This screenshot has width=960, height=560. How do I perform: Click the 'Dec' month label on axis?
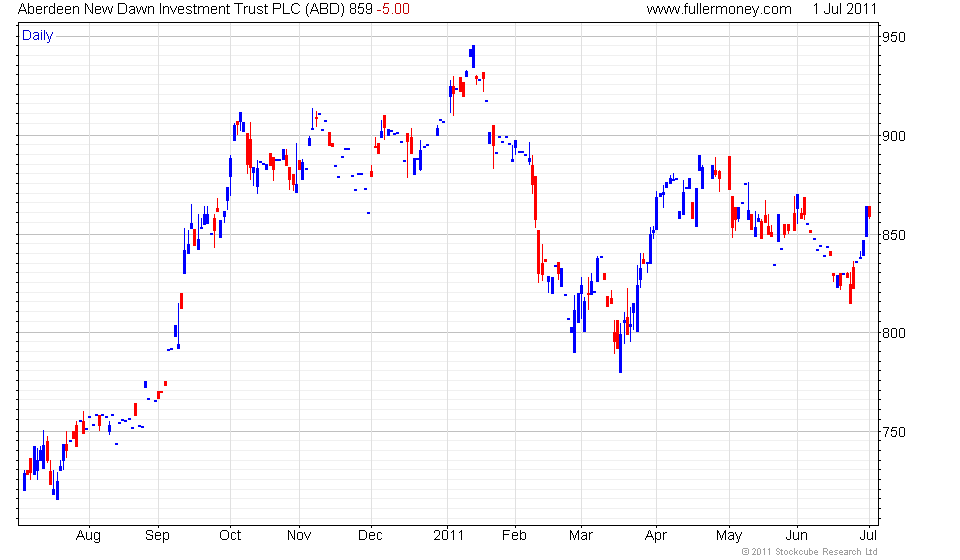pyautogui.click(x=370, y=536)
